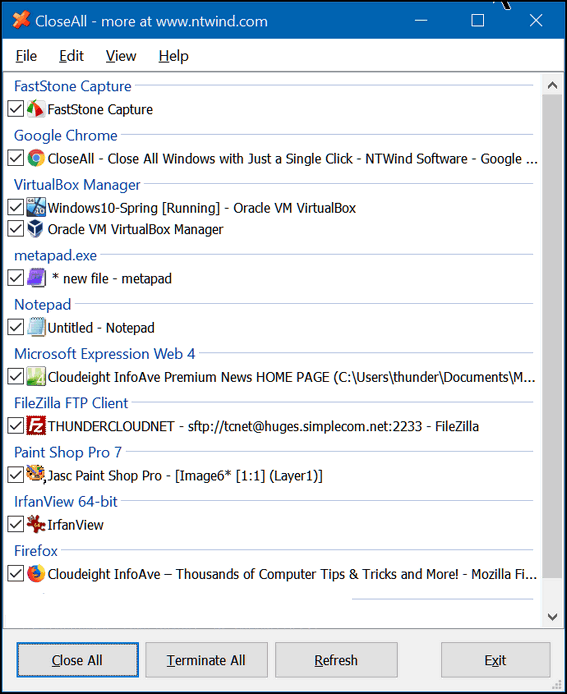The width and height of the screenshot is (567, 694).
Task: Click the scrollbar down arrow
Action: tap(552, 617)
